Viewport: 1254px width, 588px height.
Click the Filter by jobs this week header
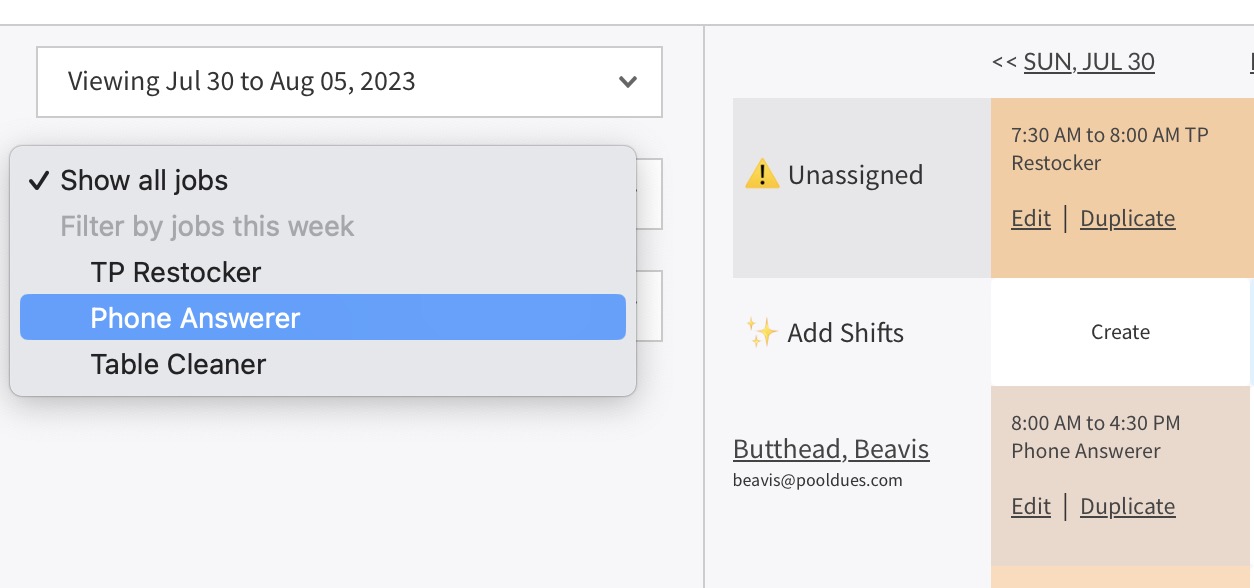pos(207,226)
